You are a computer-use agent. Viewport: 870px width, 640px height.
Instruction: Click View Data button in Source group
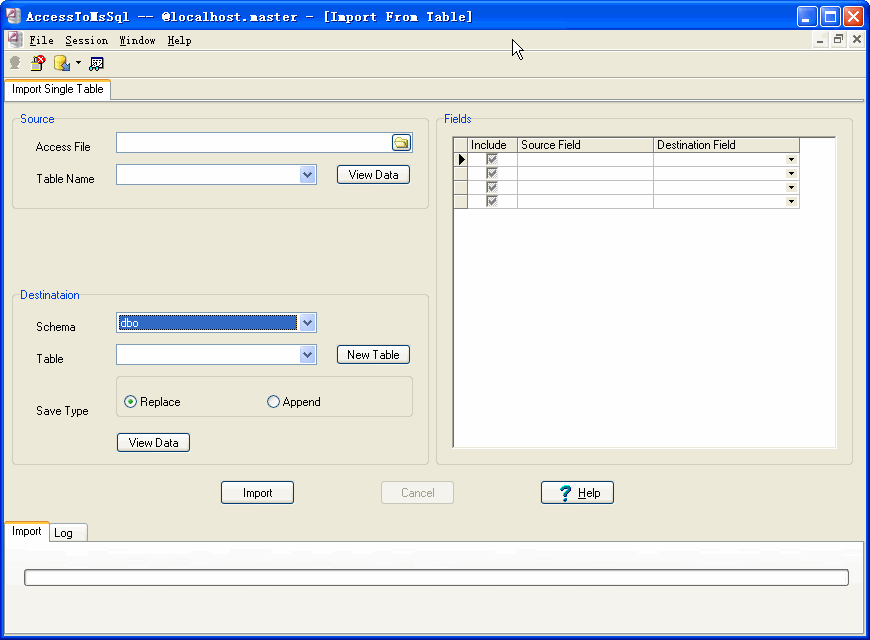[x=373, y=175]
